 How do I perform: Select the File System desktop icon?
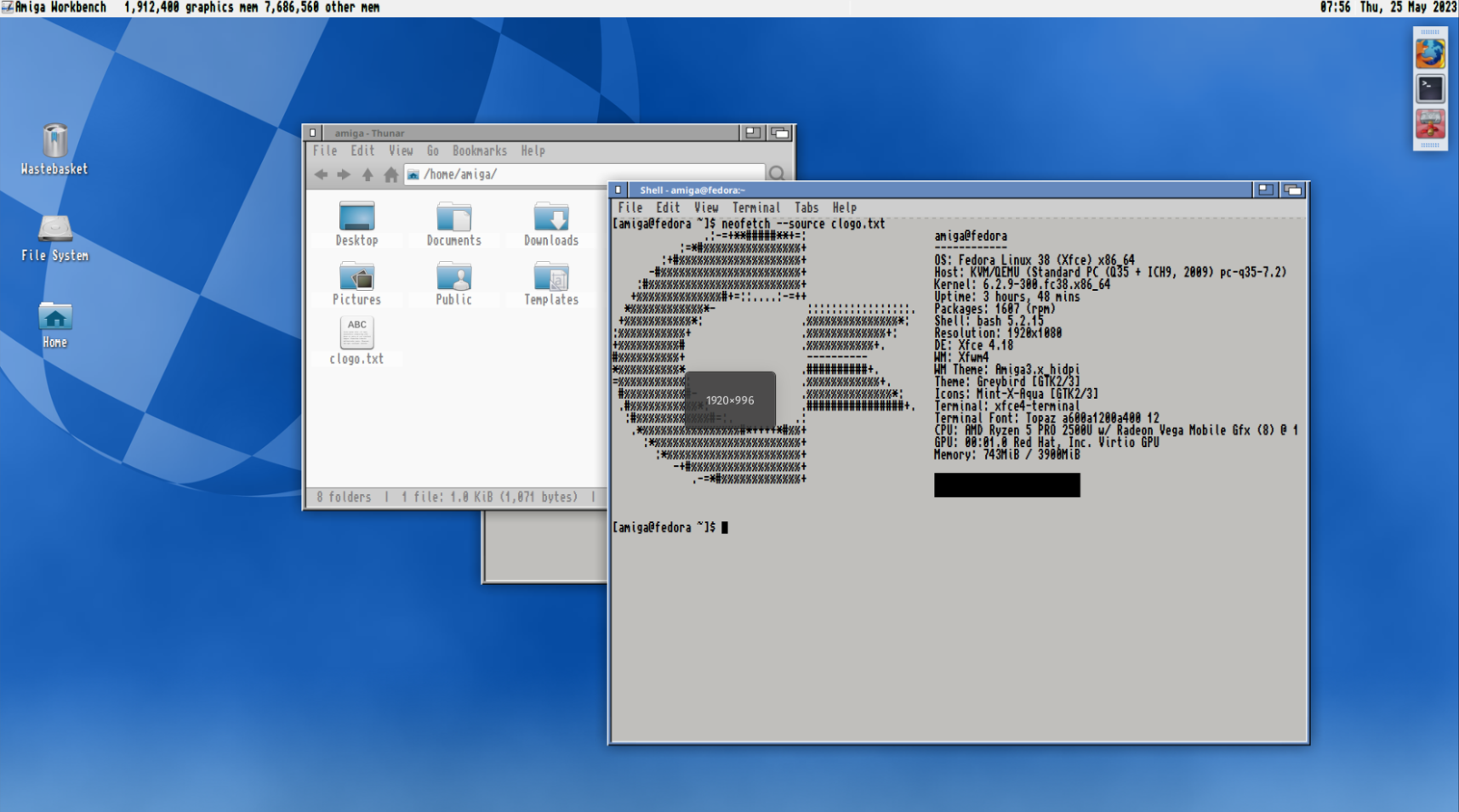click(54, 237)
